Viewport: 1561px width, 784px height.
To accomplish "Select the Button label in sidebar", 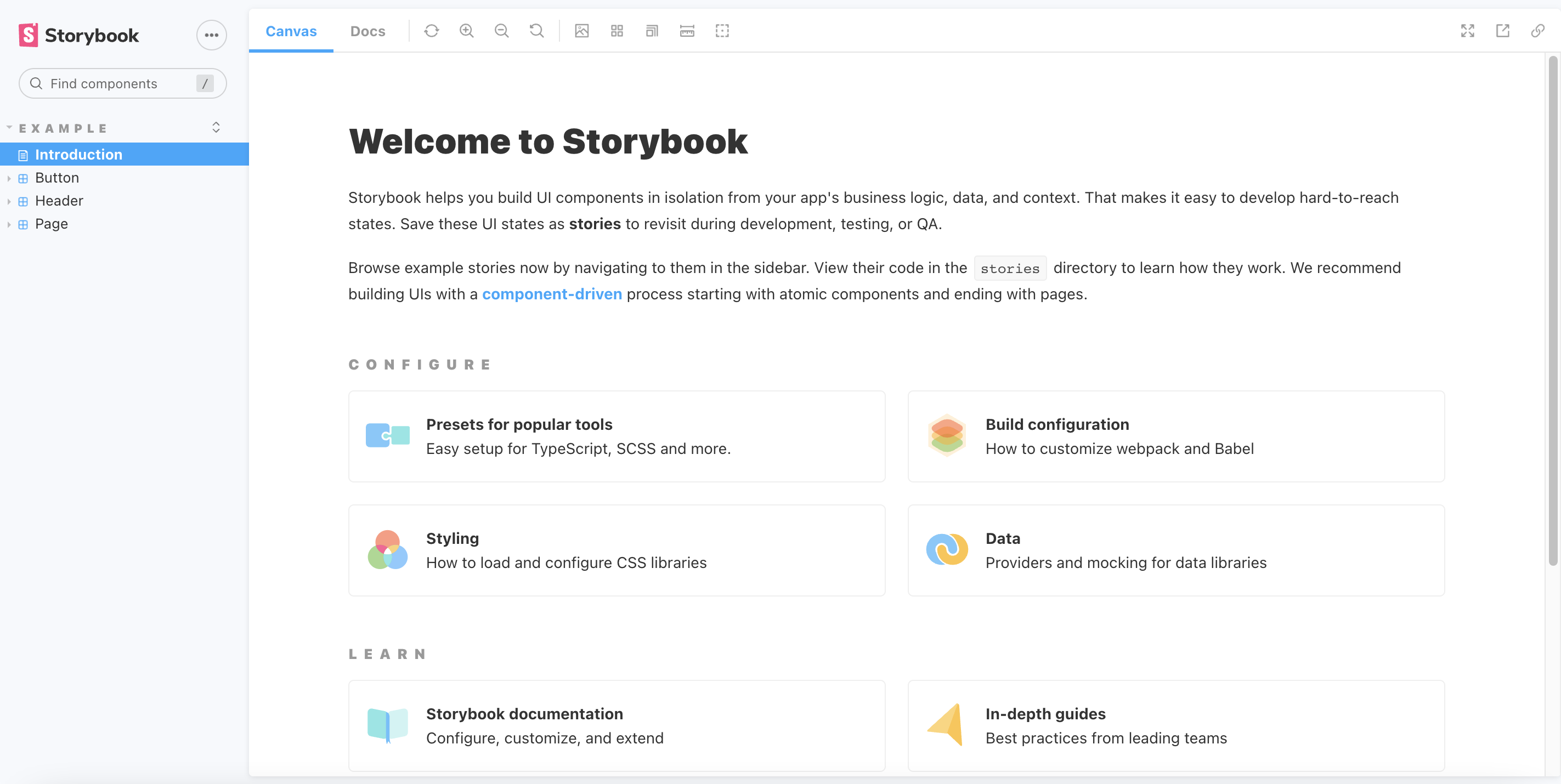I will click(57, 178).
